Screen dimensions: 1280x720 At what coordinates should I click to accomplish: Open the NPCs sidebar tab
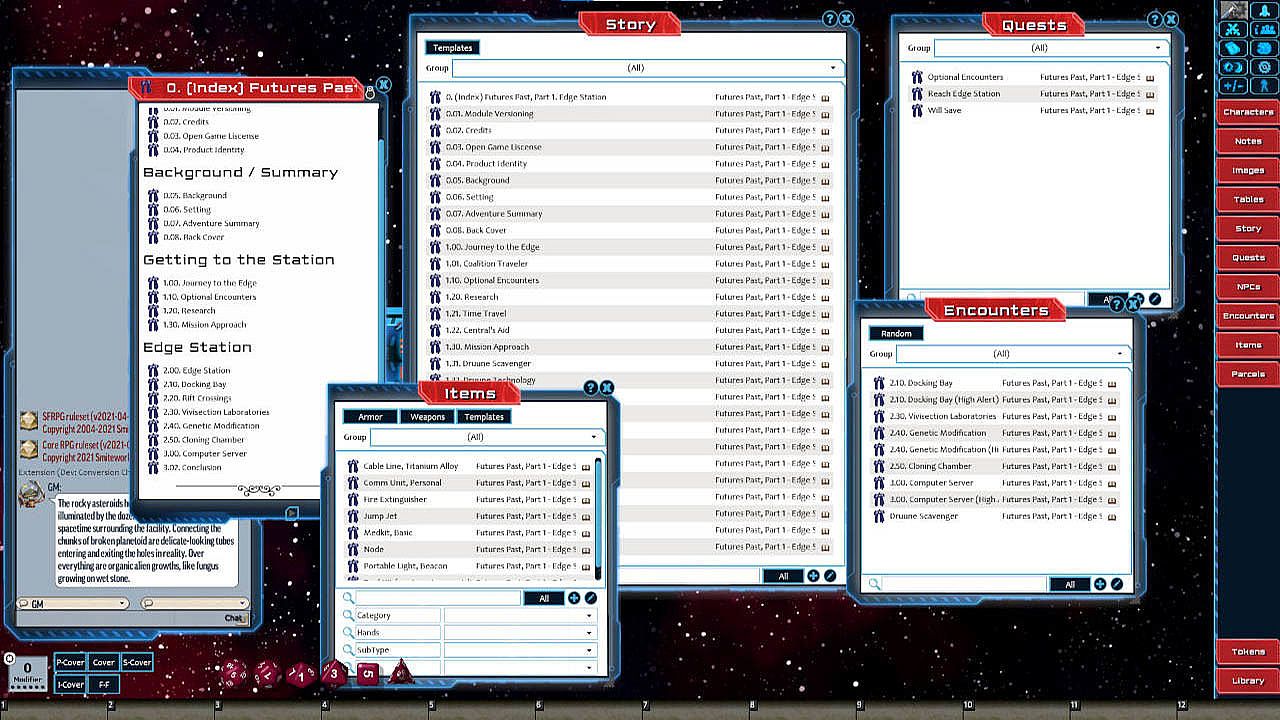pyautogui.click(x=1247, y=287)
